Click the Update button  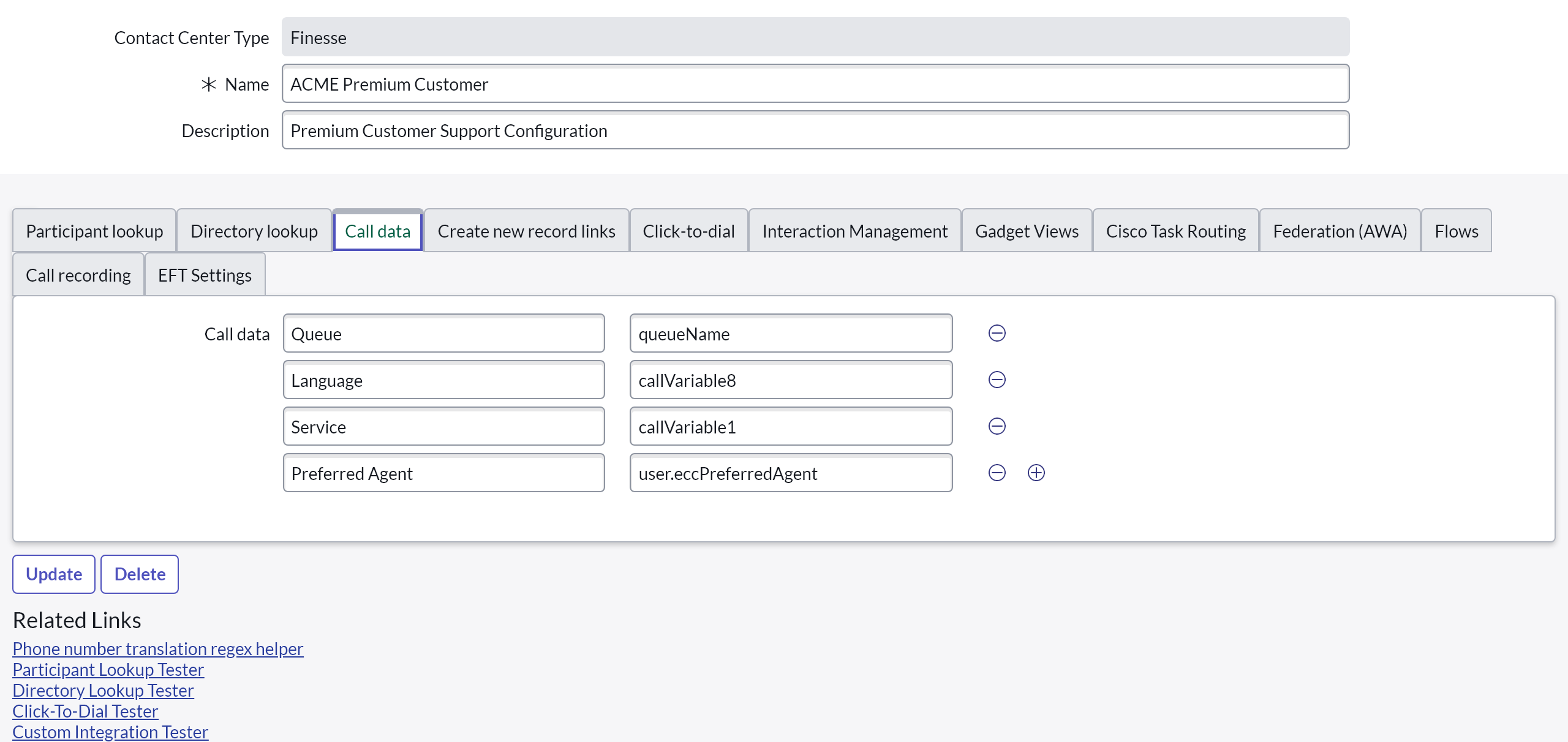pyautogui.click(x=54, y=574)
